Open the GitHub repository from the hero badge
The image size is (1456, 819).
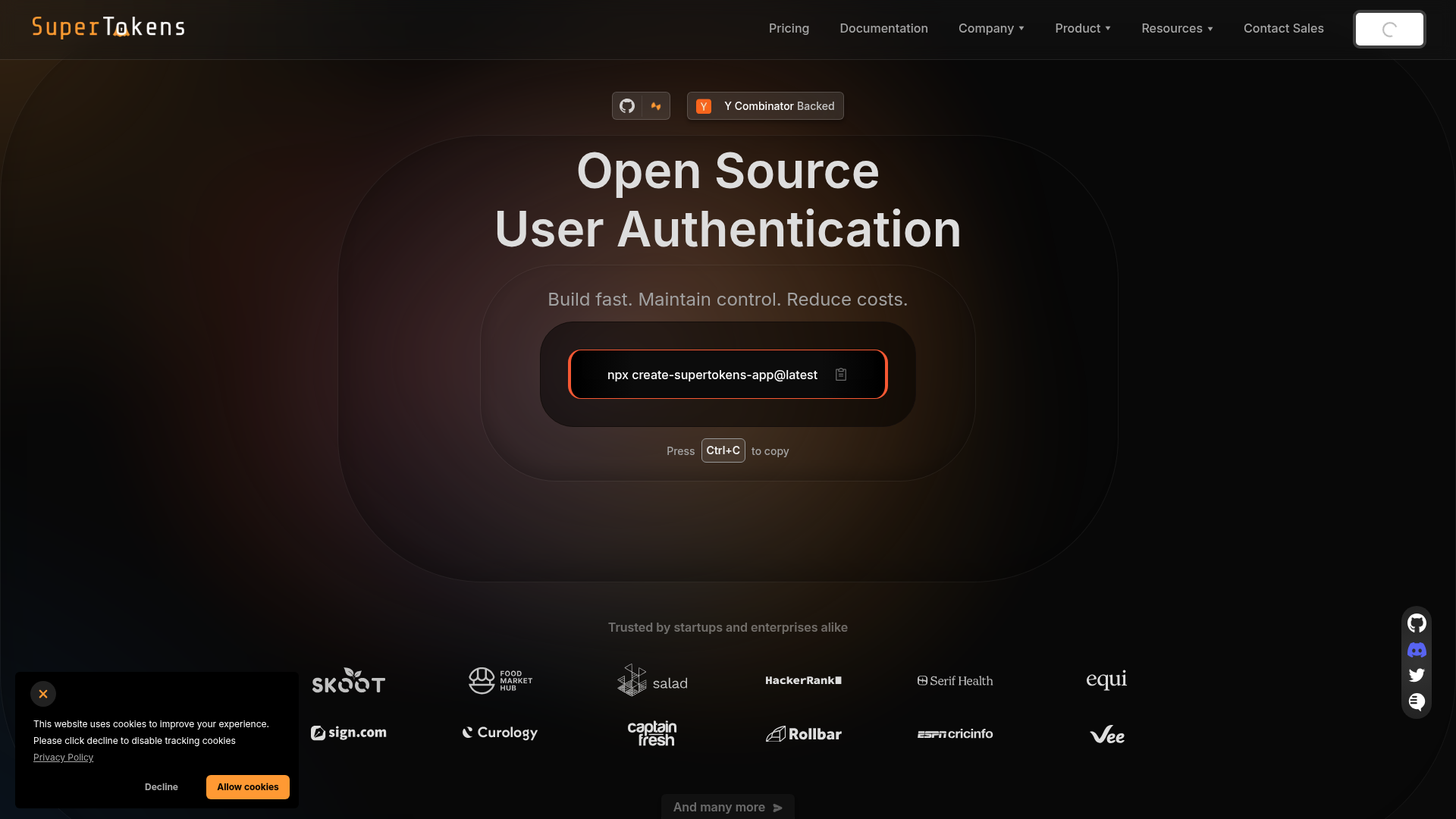626,105
